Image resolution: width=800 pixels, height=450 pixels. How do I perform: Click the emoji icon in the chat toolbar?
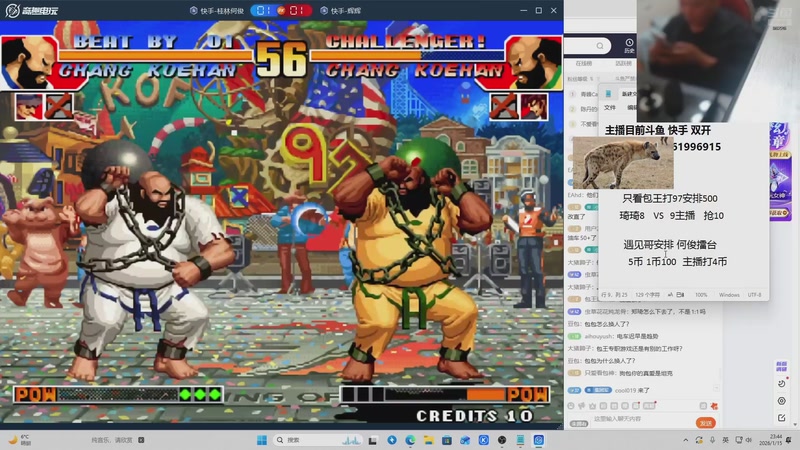pyautogui.click(x=571, y=406)
